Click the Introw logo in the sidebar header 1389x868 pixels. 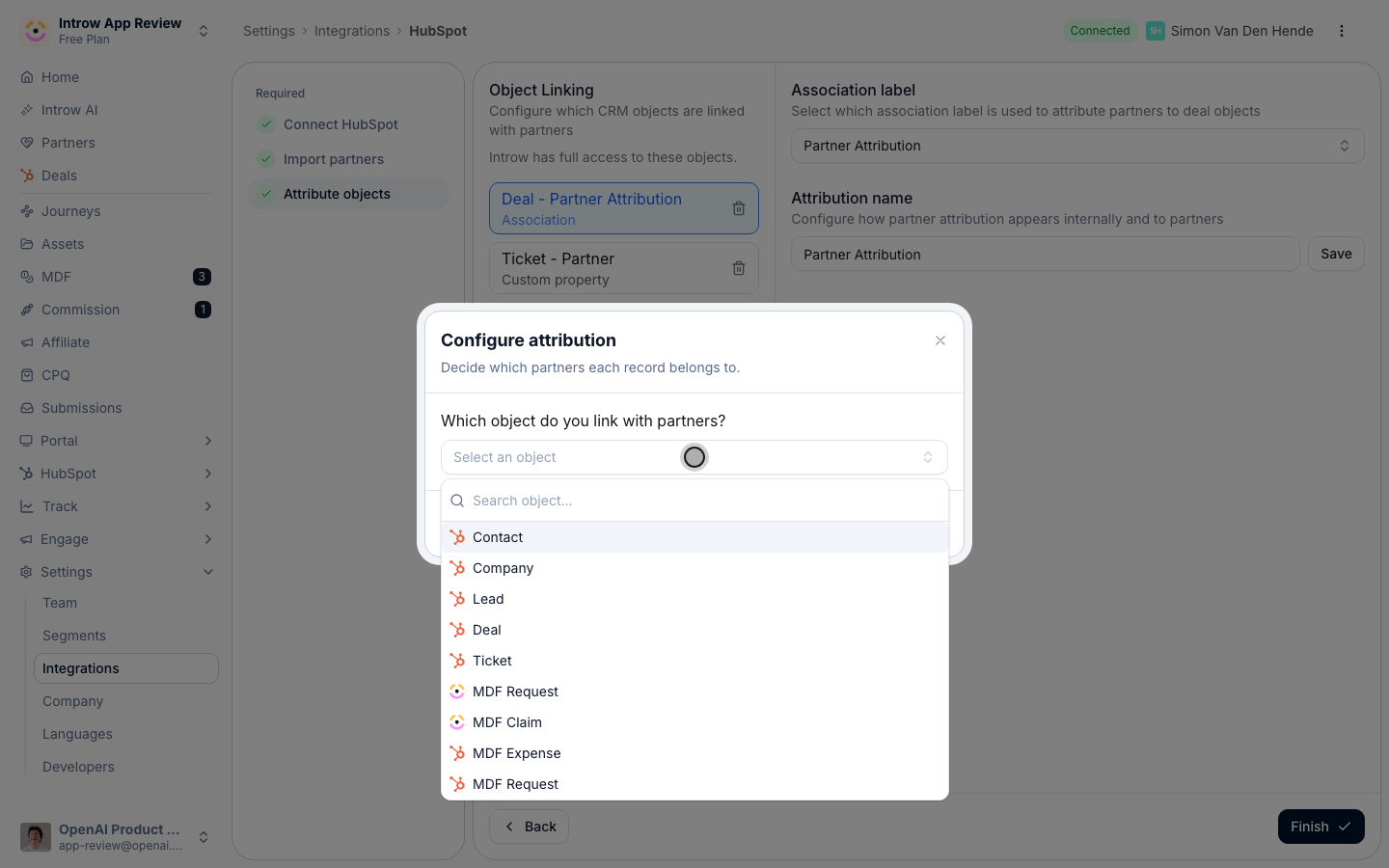pyautogui.click(x=36, y=31)
